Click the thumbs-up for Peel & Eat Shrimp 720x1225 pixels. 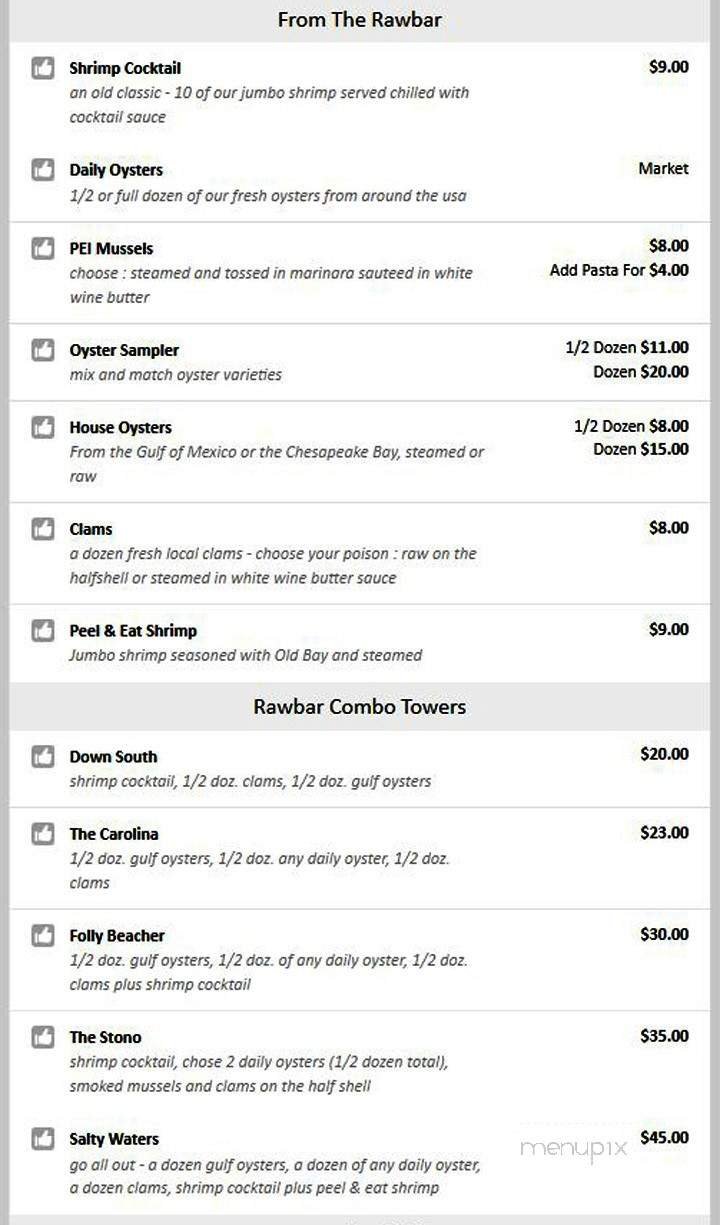[x=42, y=630]
